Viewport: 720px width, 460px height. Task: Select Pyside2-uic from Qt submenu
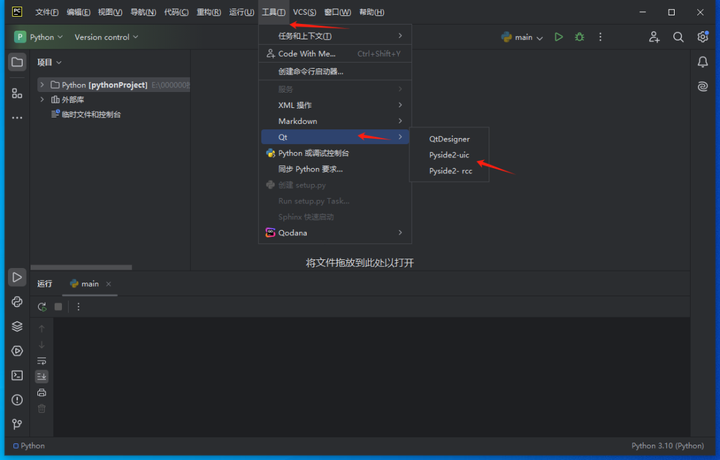[x=449, y=155]
